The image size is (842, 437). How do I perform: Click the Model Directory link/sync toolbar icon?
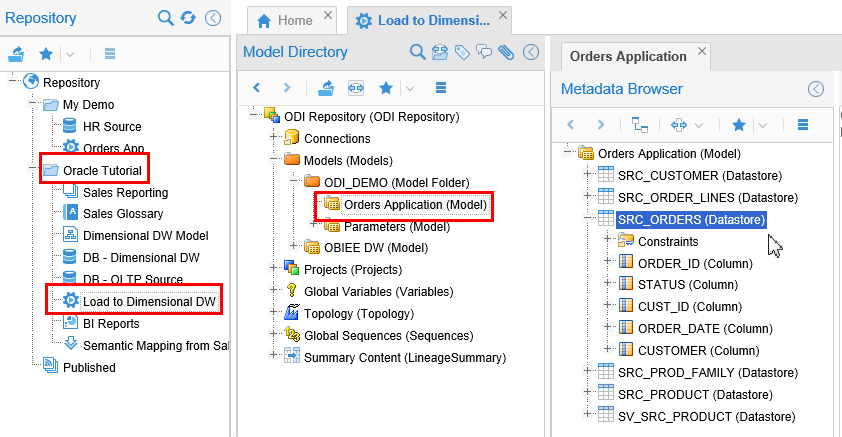point(356,88)
